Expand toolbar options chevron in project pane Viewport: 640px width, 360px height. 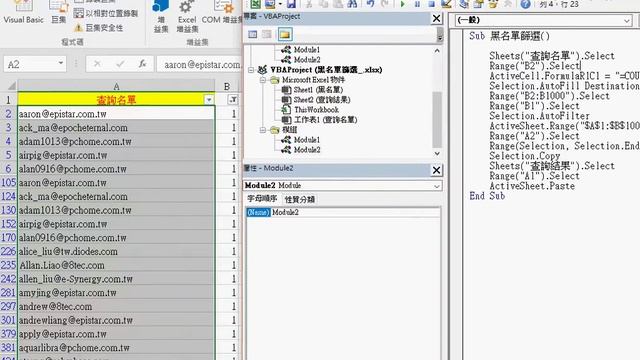tap(439, 36)
